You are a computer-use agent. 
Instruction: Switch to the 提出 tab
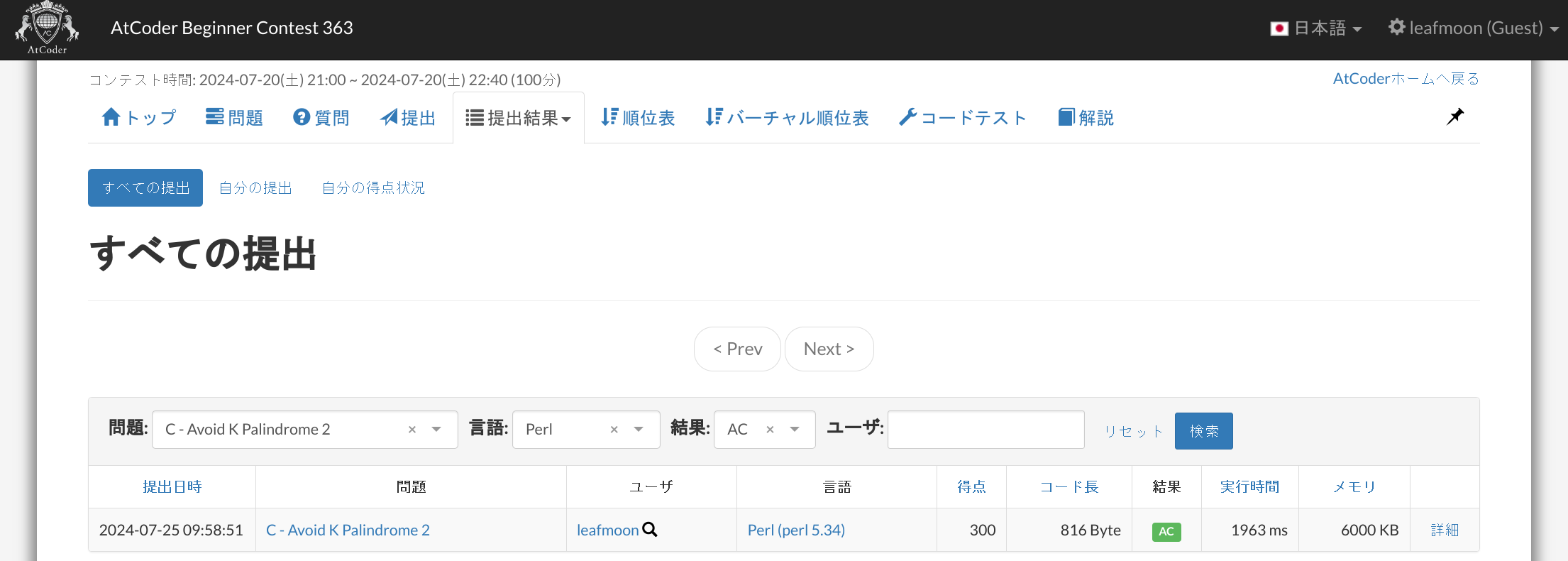[408, 118]
